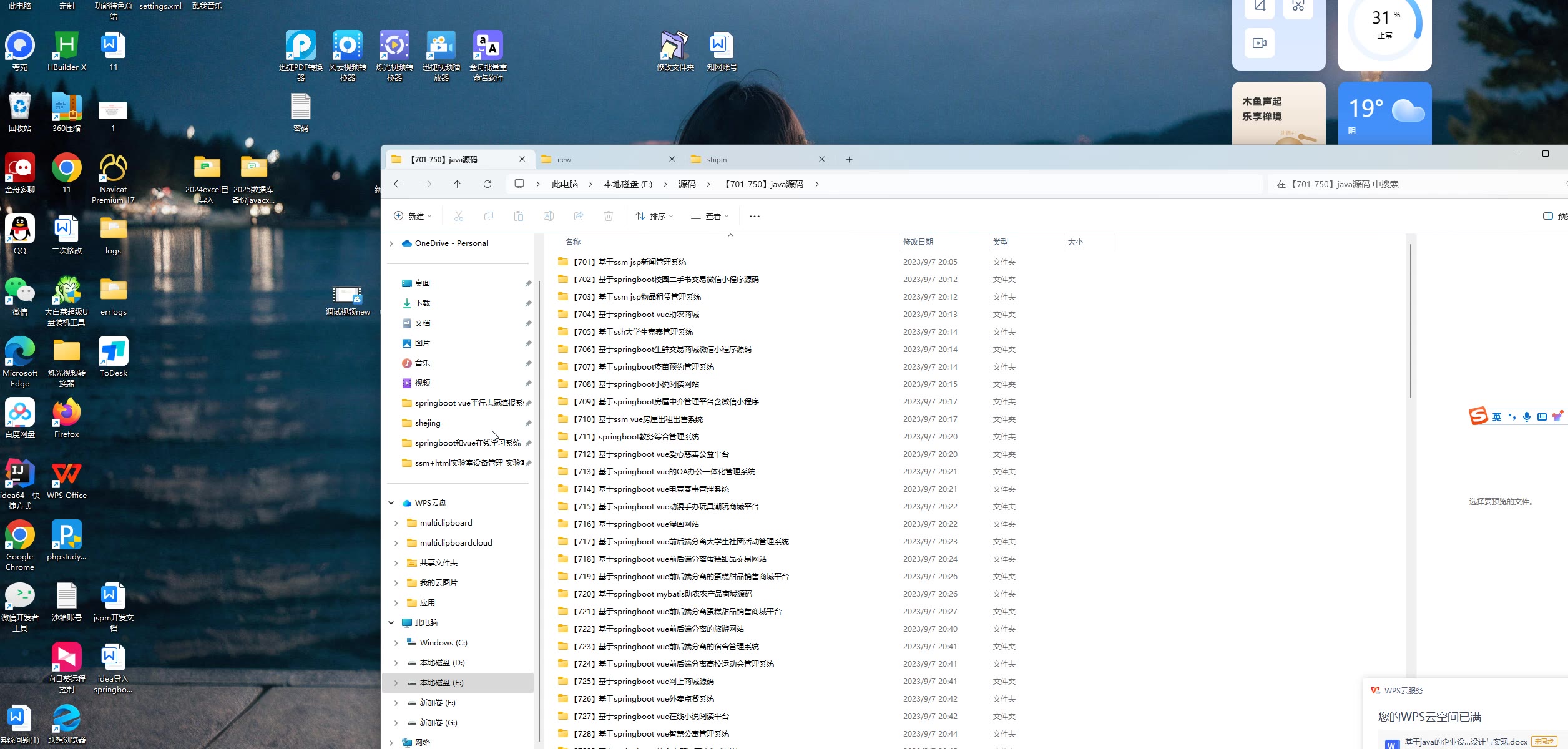Open the Microsoft Edge desktop icon
Screen dimensions: 1568x749
coord(20,363)
